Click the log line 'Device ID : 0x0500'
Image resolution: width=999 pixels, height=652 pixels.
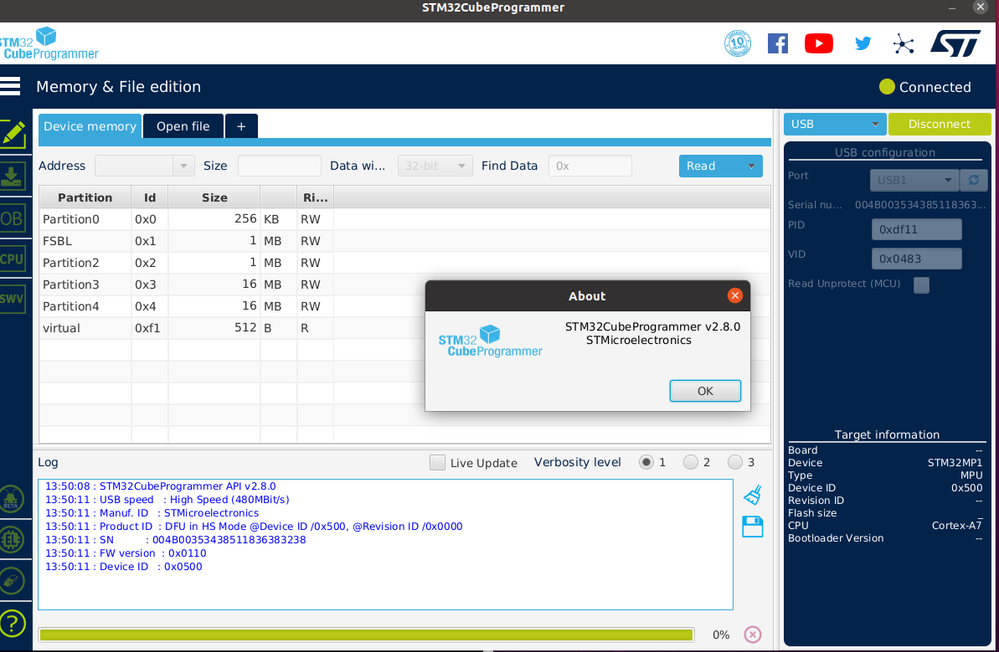click(124, 567)
